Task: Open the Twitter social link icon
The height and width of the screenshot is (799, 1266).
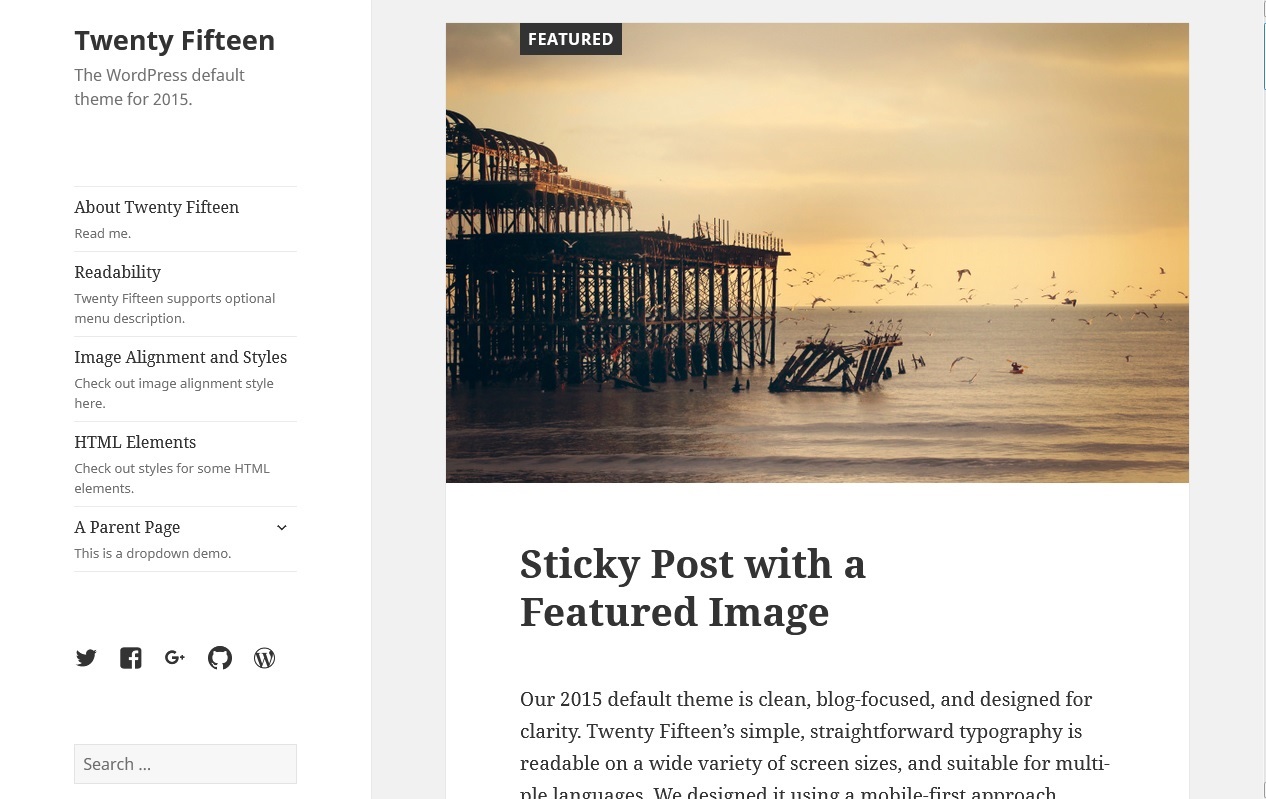Action: 86,658
